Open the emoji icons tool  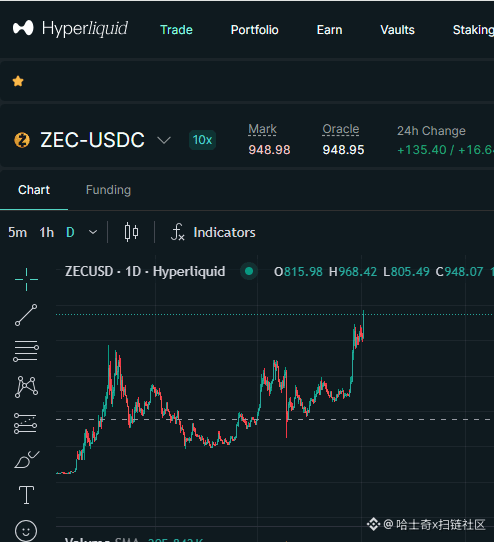pos(26,531)
